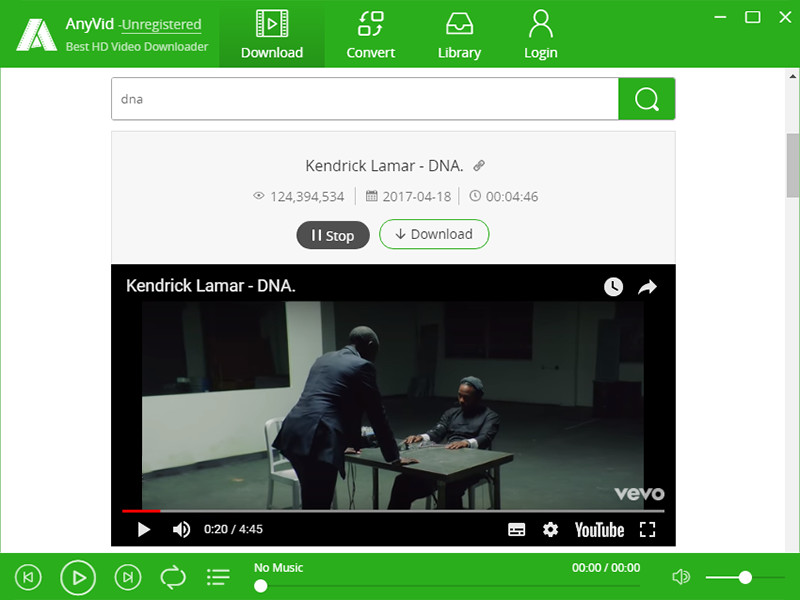
Task: Click the Unregistered link
Action: coord(161,24)
